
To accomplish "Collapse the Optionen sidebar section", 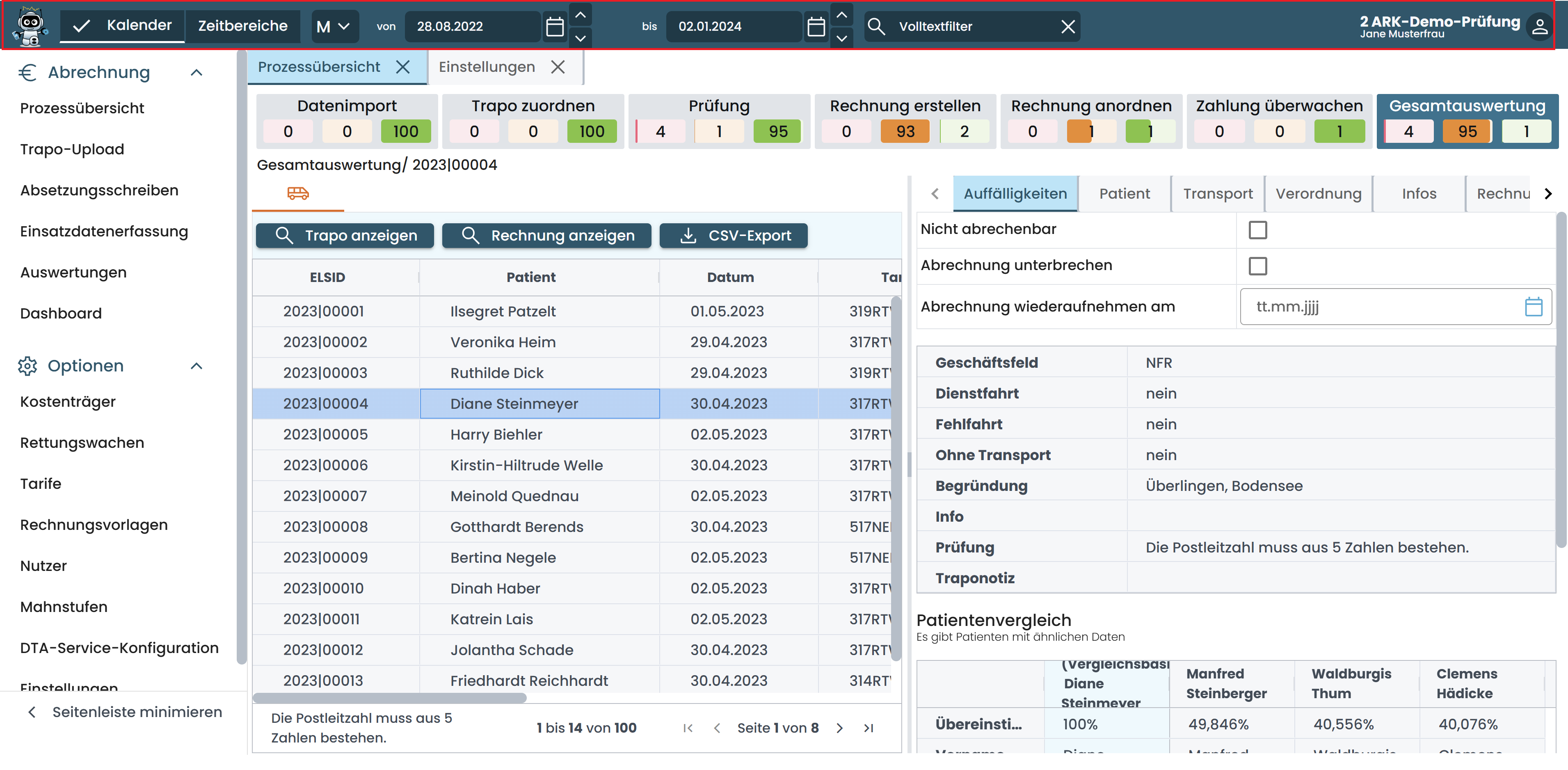I will tap(196, 366).
